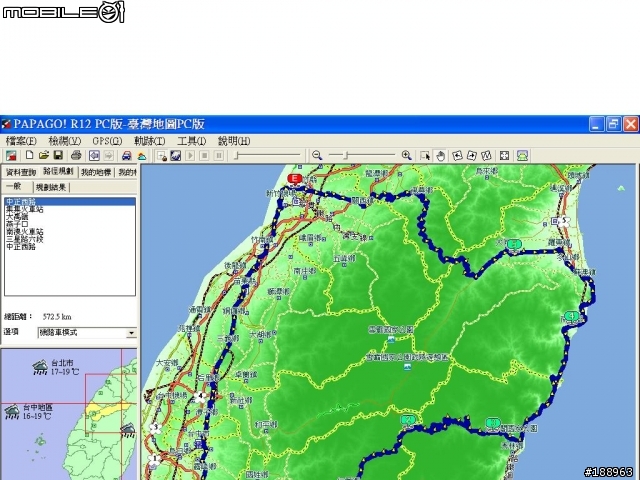Switch to the 資料查詢 tab
This screenshot has width=640, height=480.
click(x=20, y=173)
